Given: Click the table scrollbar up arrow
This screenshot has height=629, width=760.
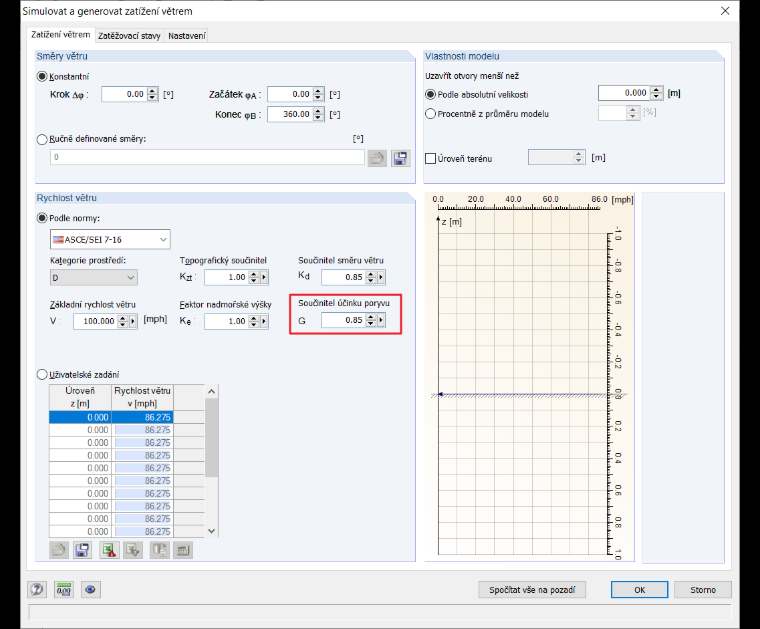Looking at the screenshot, I should [211, 391].
